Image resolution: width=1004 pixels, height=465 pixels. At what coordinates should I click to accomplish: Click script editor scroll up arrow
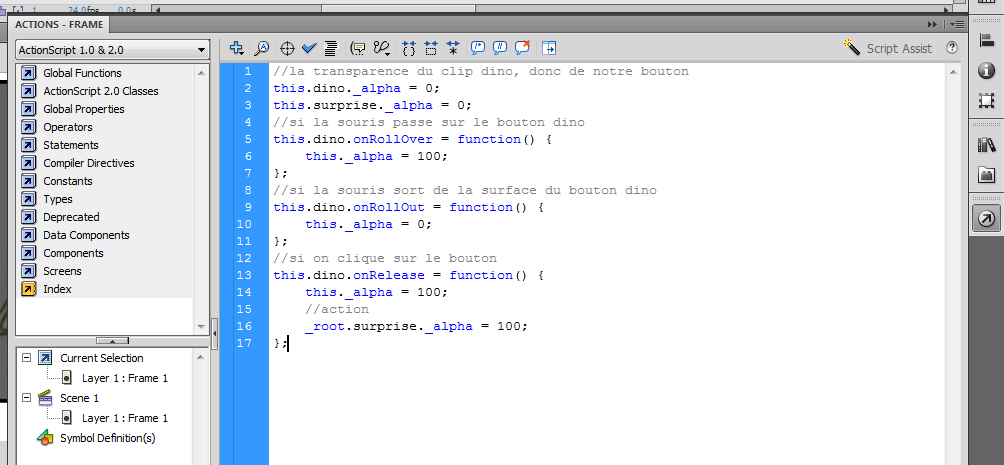pos(951,72)
